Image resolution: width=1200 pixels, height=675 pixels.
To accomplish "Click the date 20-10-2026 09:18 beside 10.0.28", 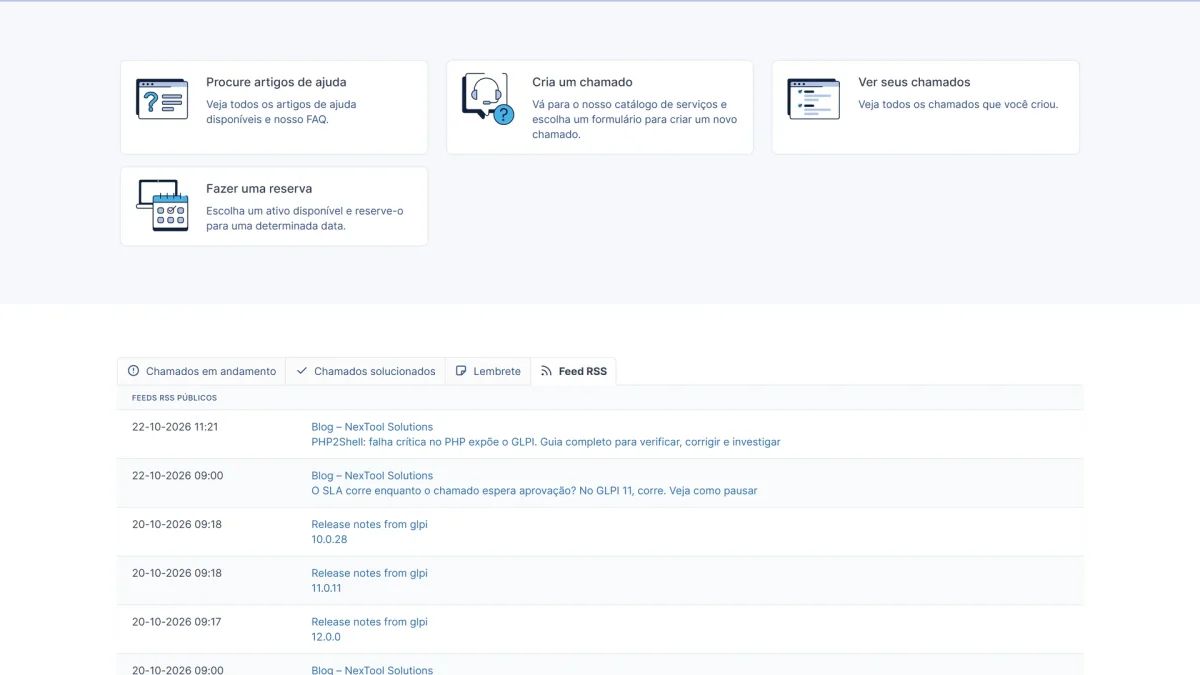I will pos(177,524).
